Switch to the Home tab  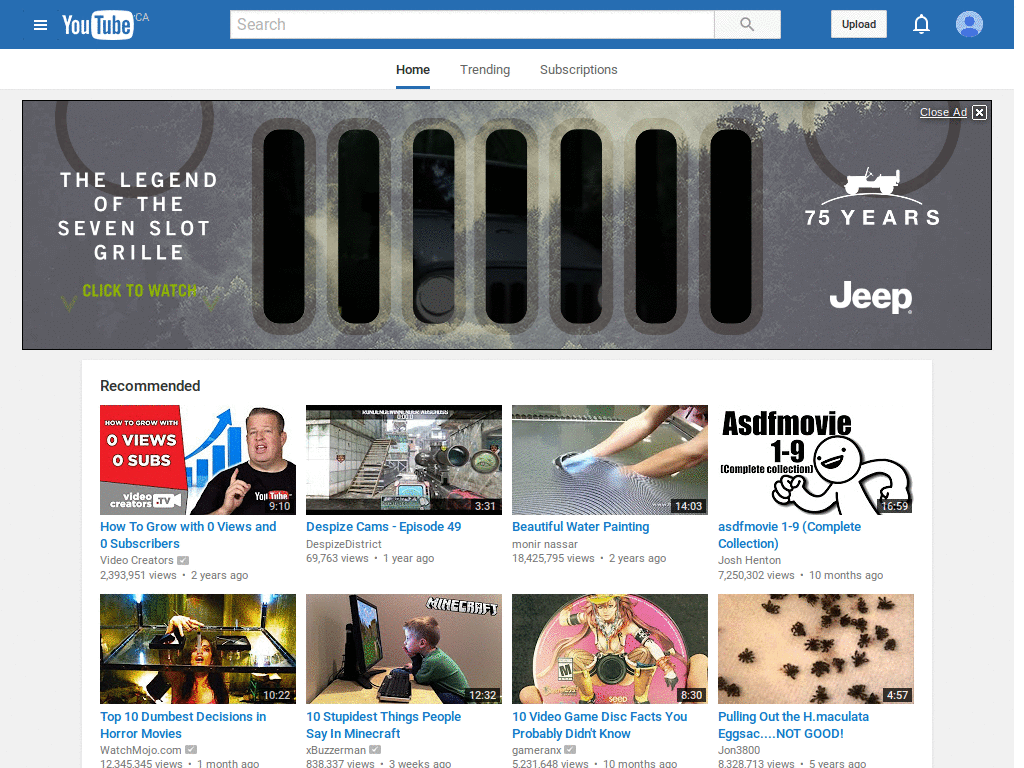tap(413, 70)
